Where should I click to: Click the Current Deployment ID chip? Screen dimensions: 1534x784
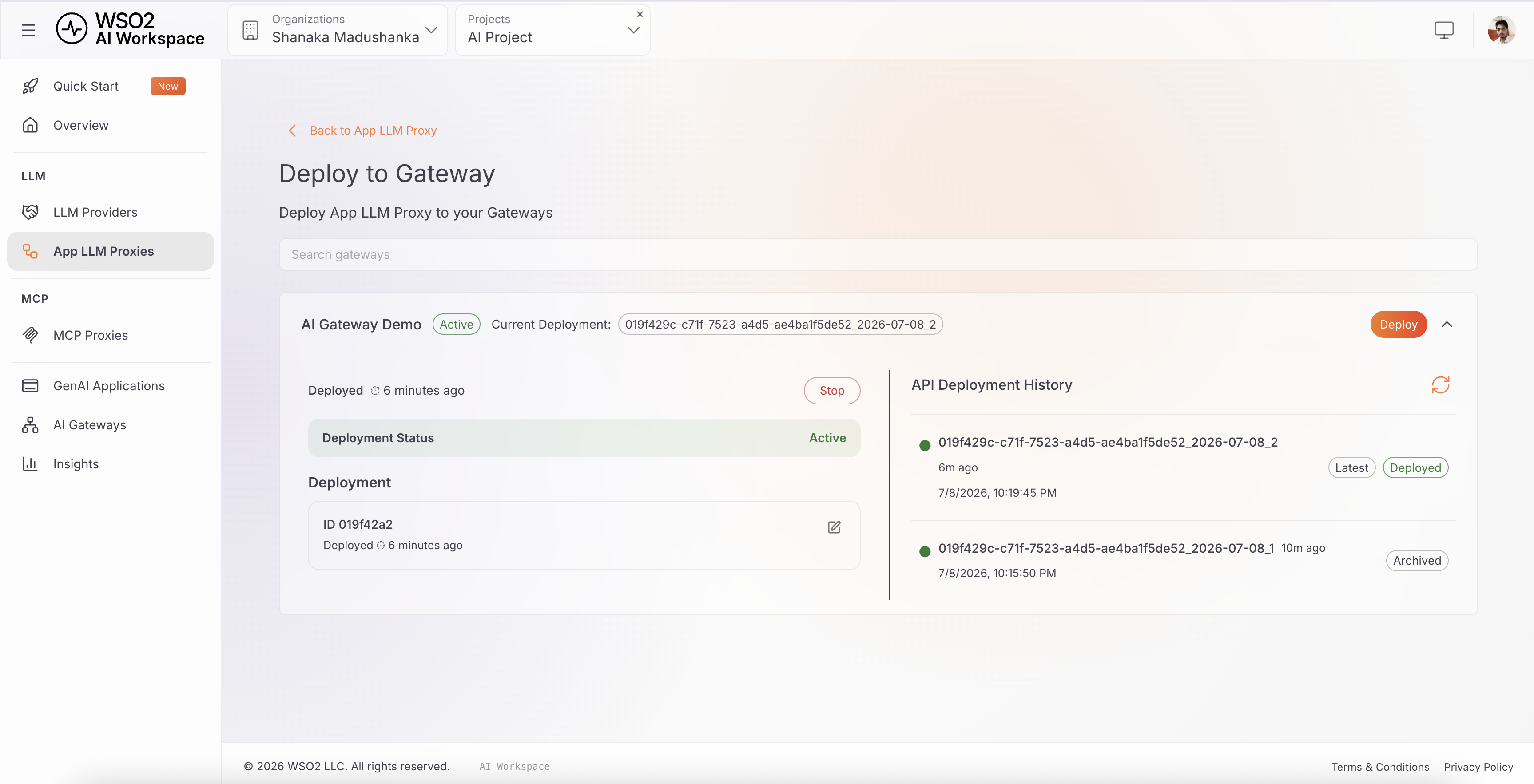click(780, 325)
